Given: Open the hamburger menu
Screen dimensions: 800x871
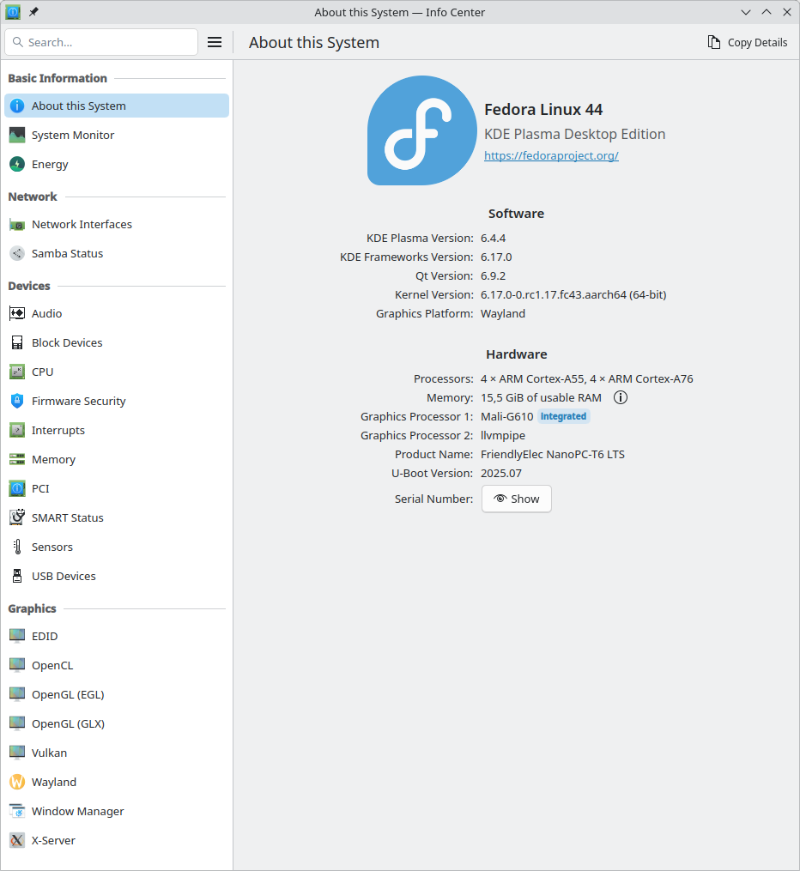Looking at the screenshot, I should tap(214, 42).
